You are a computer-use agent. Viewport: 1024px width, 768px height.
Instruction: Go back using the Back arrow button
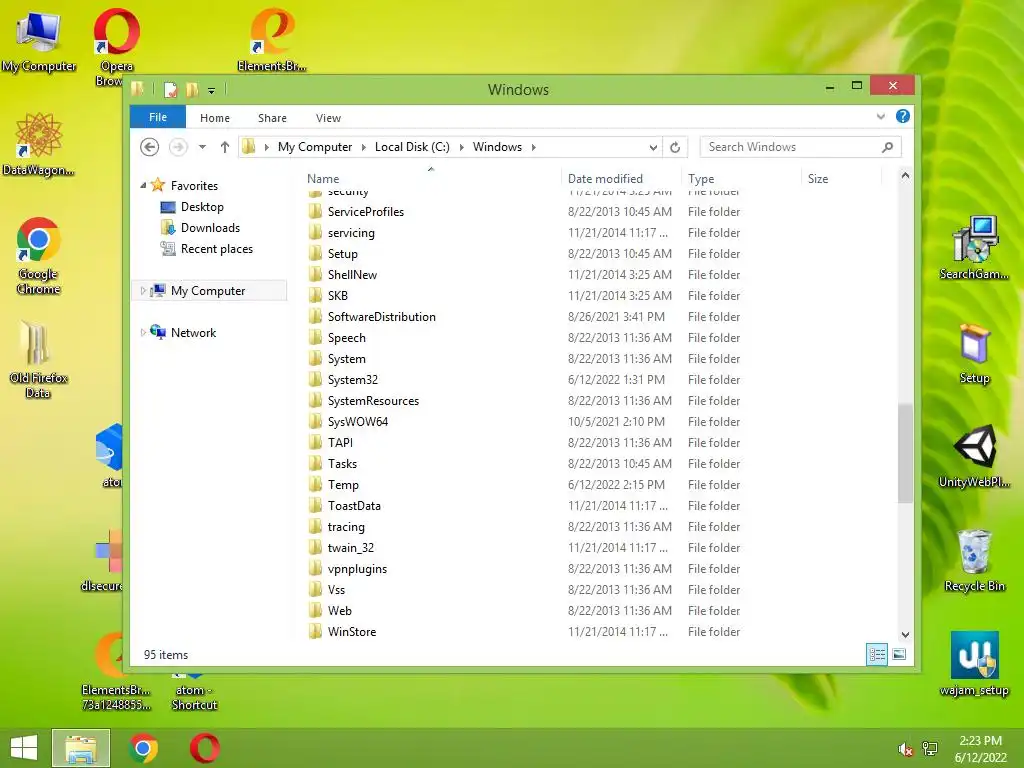point(150,147)
